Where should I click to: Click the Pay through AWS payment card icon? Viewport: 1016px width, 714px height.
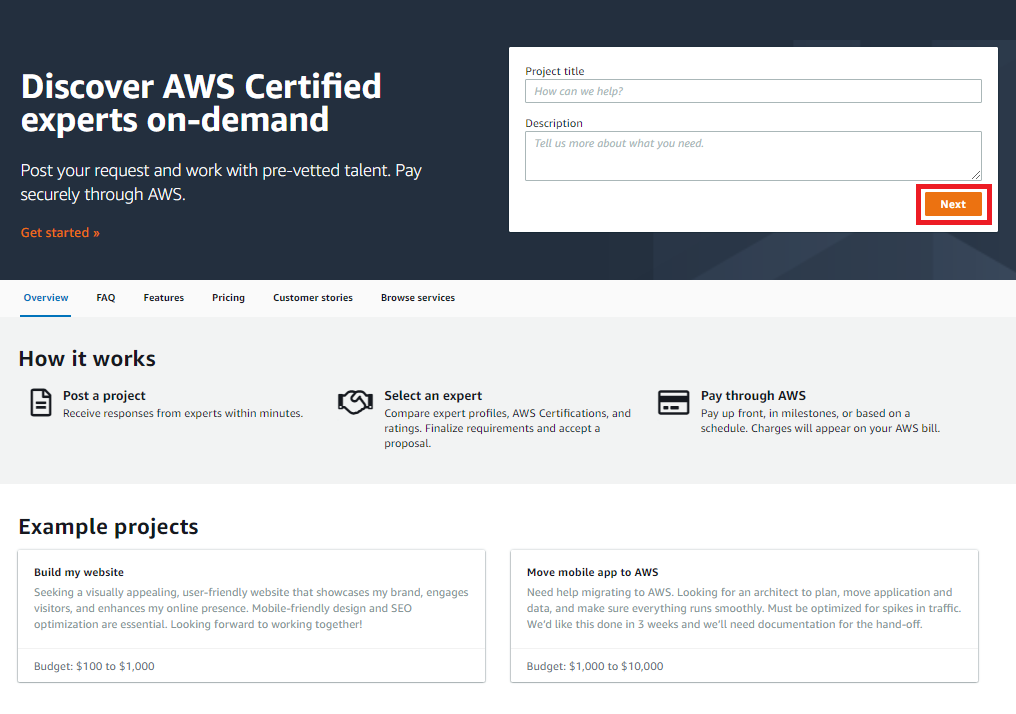click(673, 401)
